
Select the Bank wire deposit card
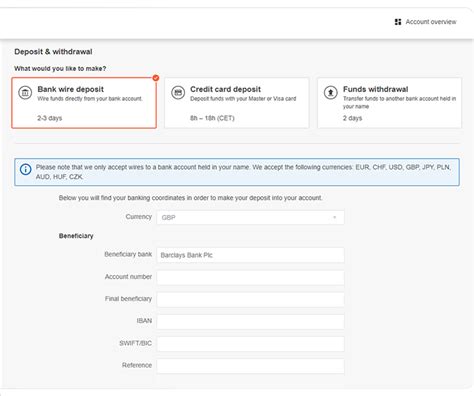(84, 103)
